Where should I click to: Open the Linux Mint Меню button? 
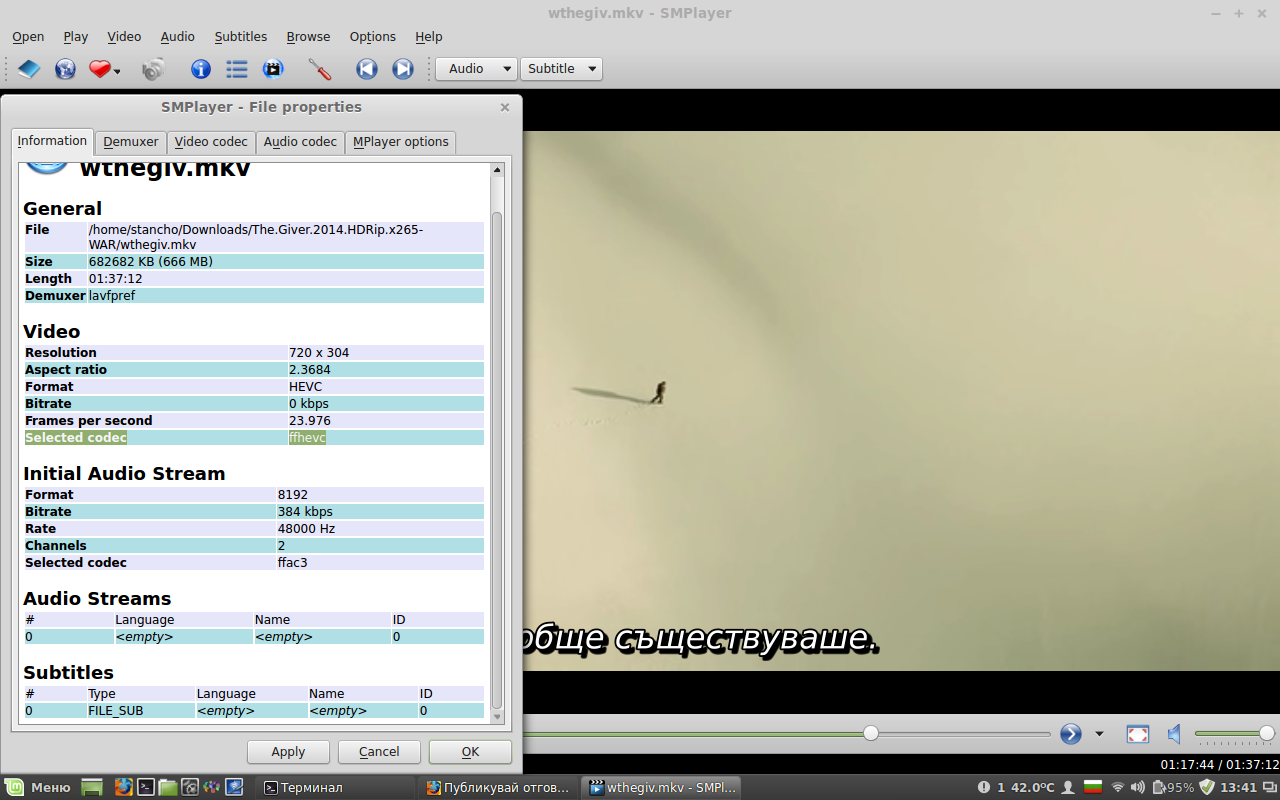(x=38, y=787)
